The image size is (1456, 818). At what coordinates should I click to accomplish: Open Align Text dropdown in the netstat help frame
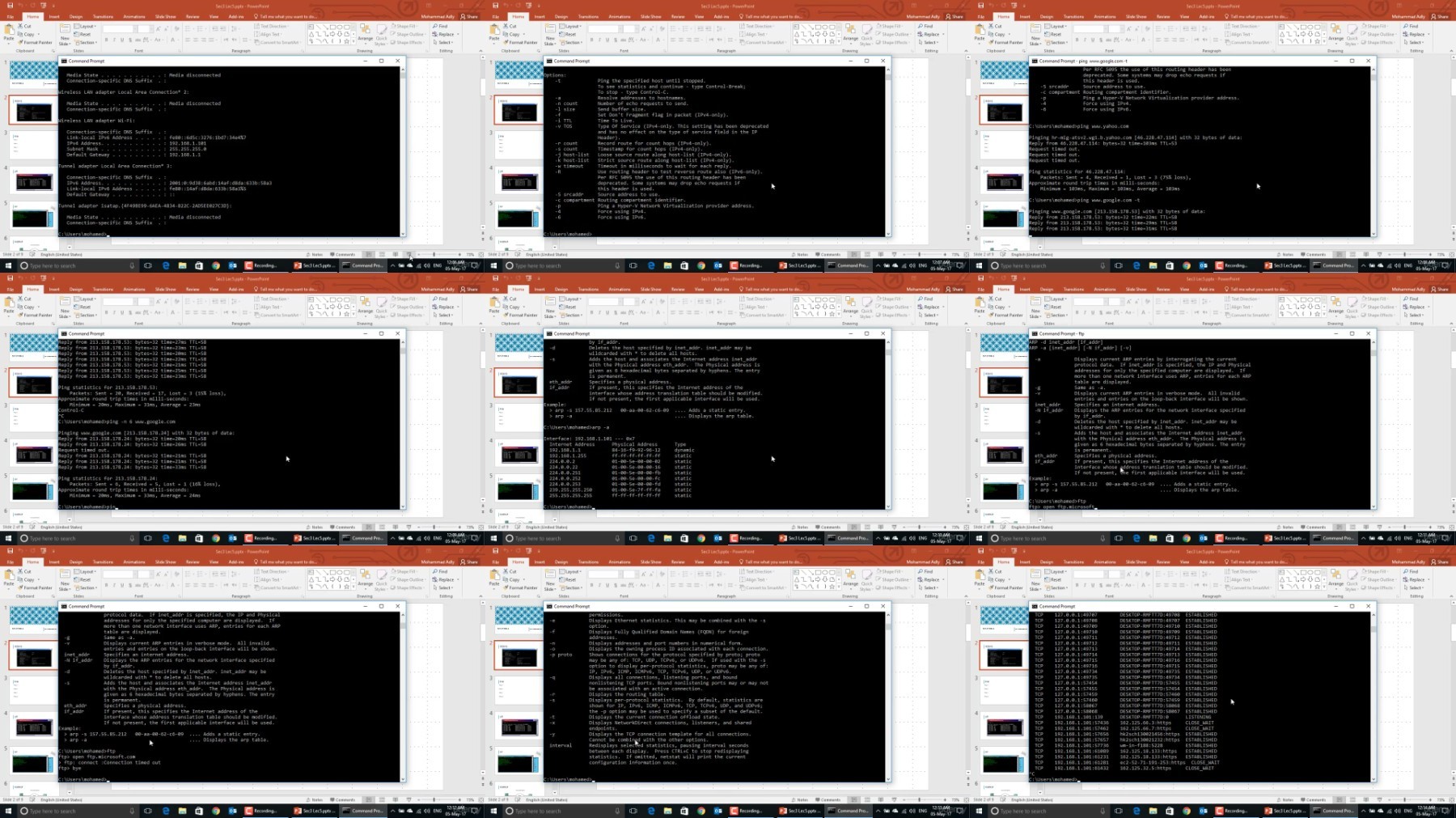point(753,579)
